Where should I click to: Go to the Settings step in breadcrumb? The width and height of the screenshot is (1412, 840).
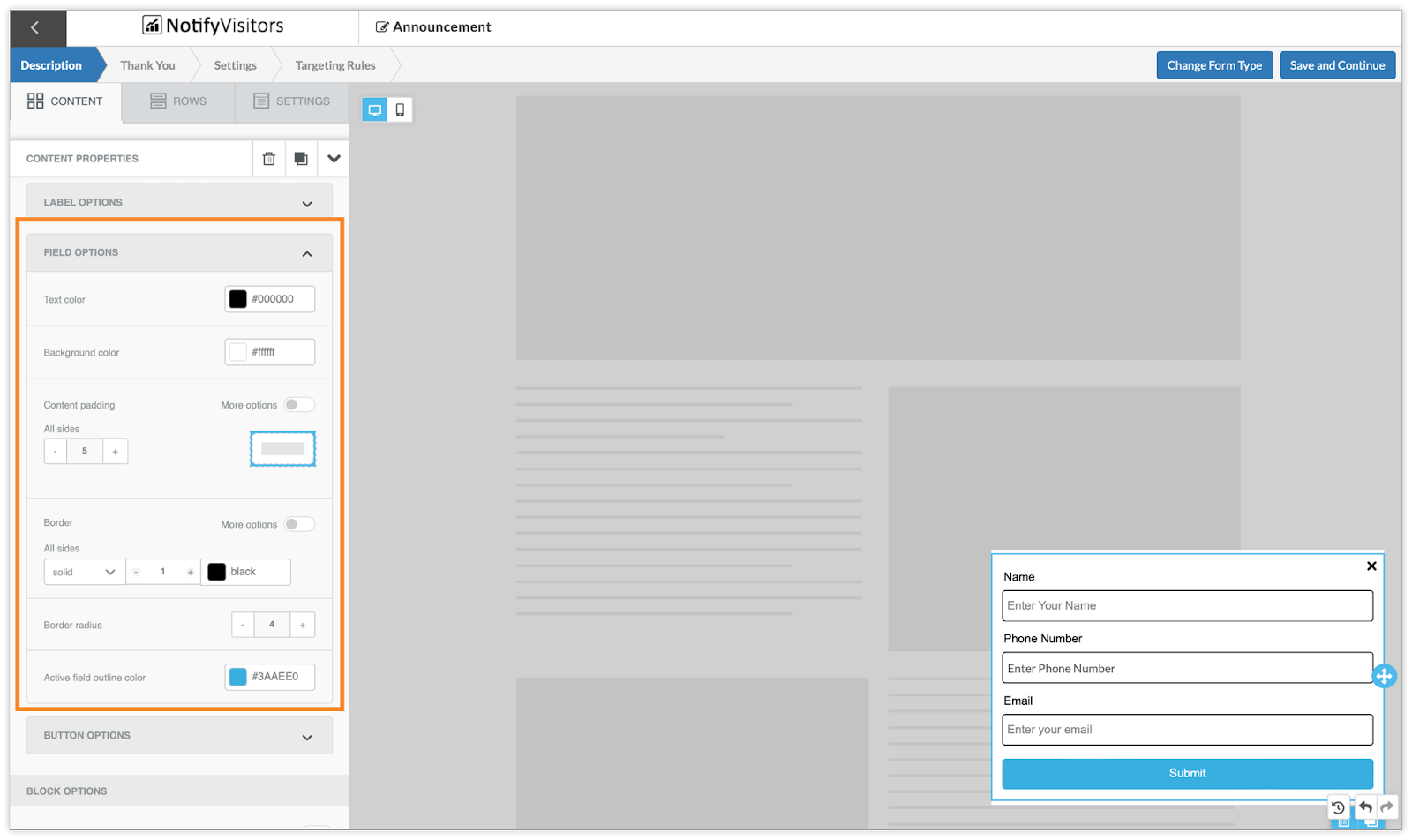236,65
